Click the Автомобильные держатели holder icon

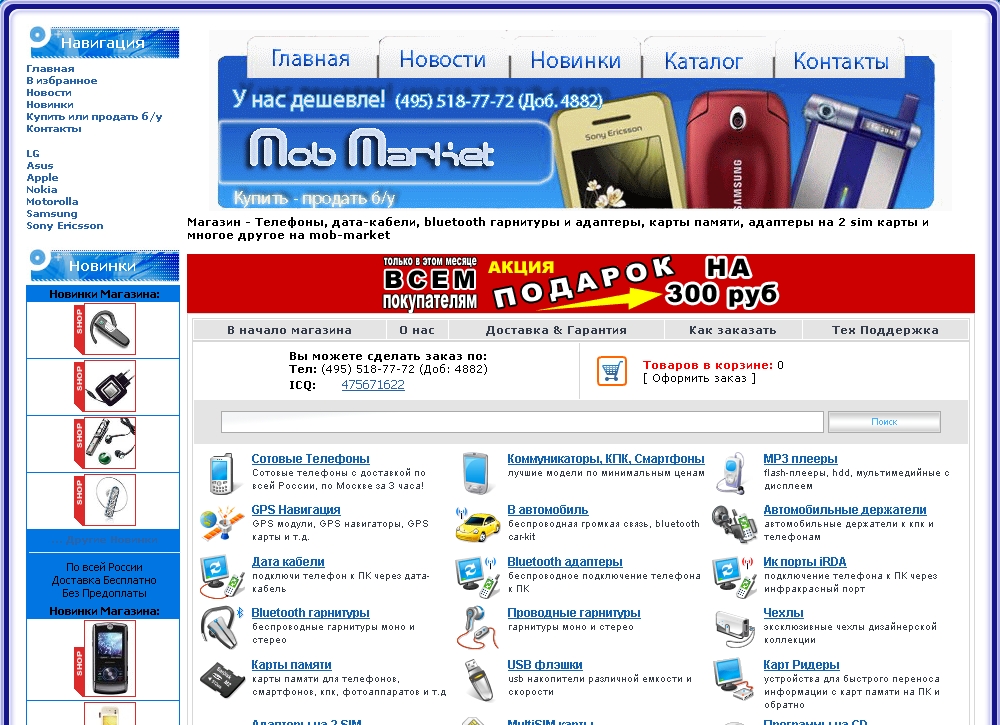[x=731, y=521]
